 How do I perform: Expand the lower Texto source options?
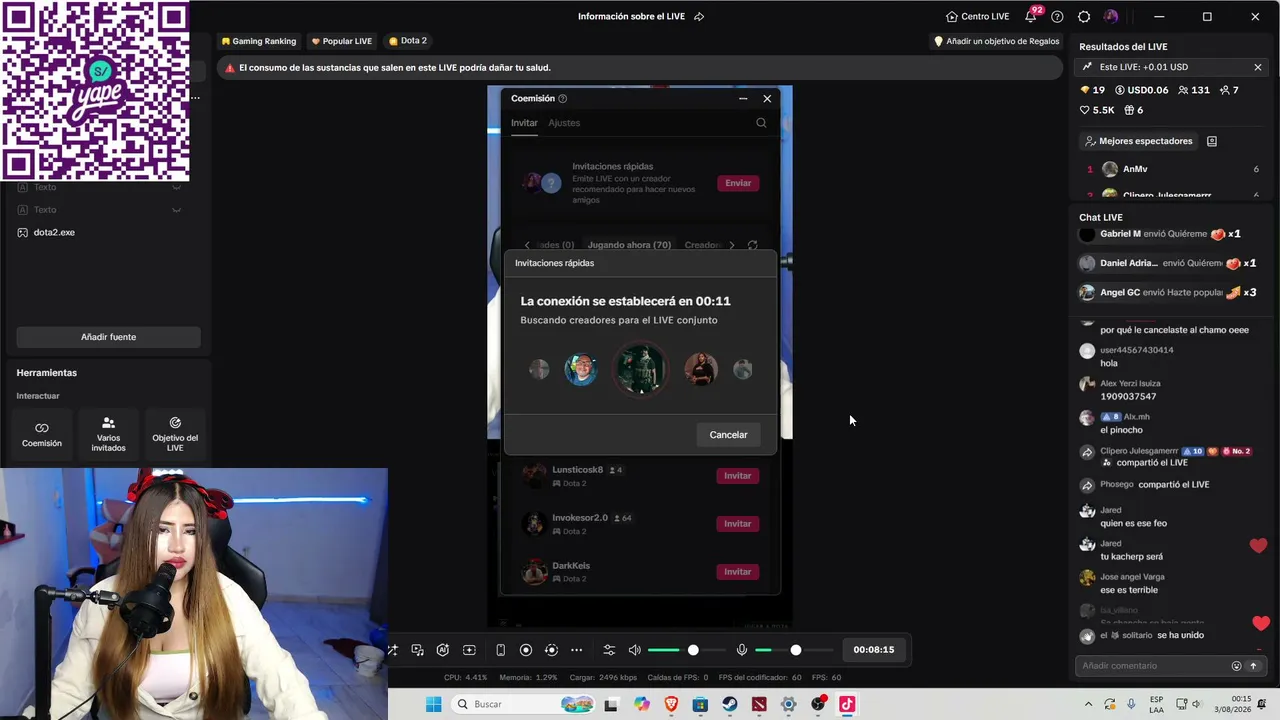[x=176, y=210]
